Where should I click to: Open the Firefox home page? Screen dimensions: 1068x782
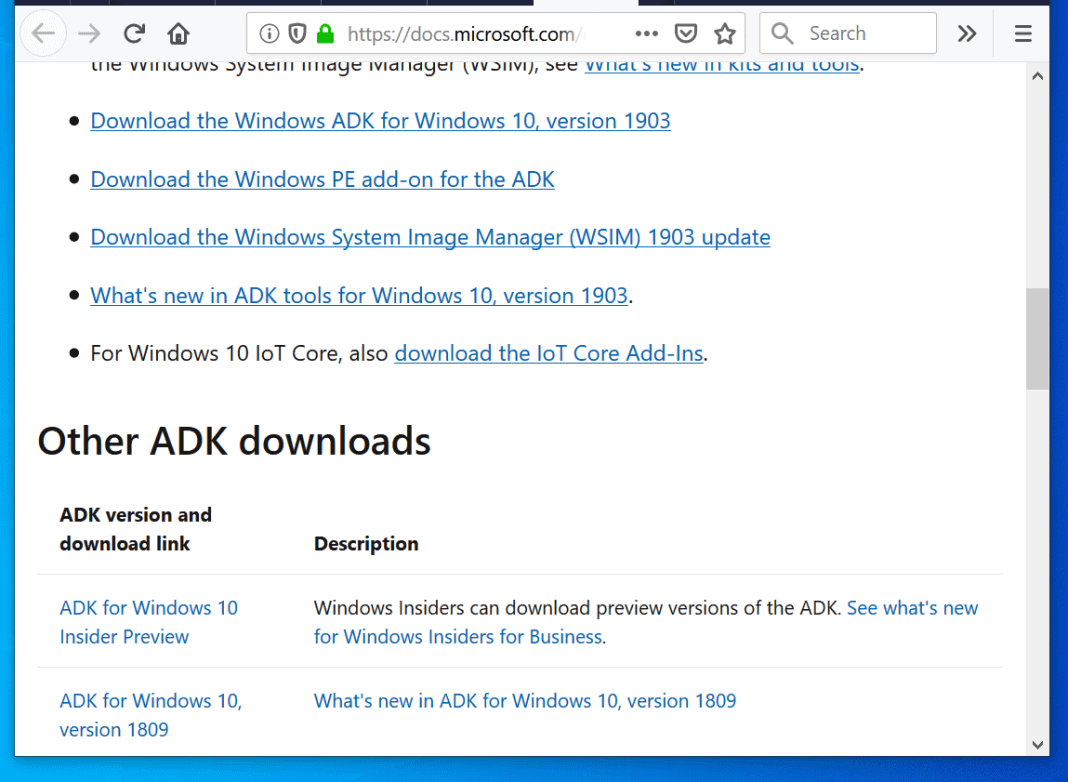tap(178, 33)
